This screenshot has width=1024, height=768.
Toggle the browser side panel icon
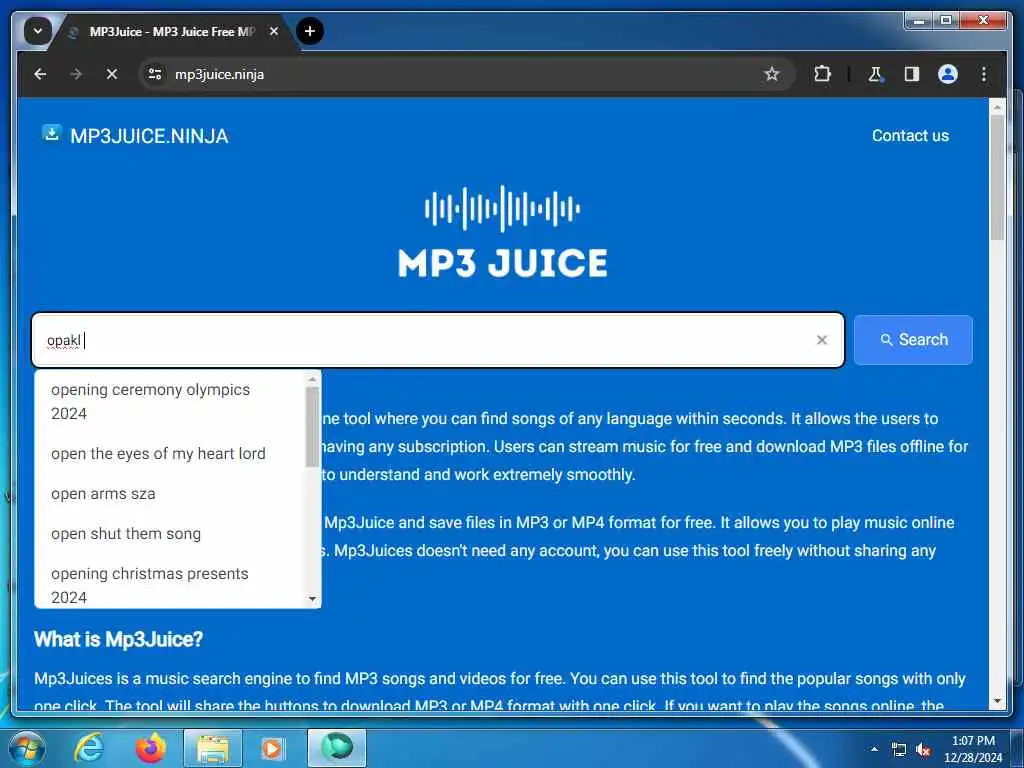coord(912,74)
